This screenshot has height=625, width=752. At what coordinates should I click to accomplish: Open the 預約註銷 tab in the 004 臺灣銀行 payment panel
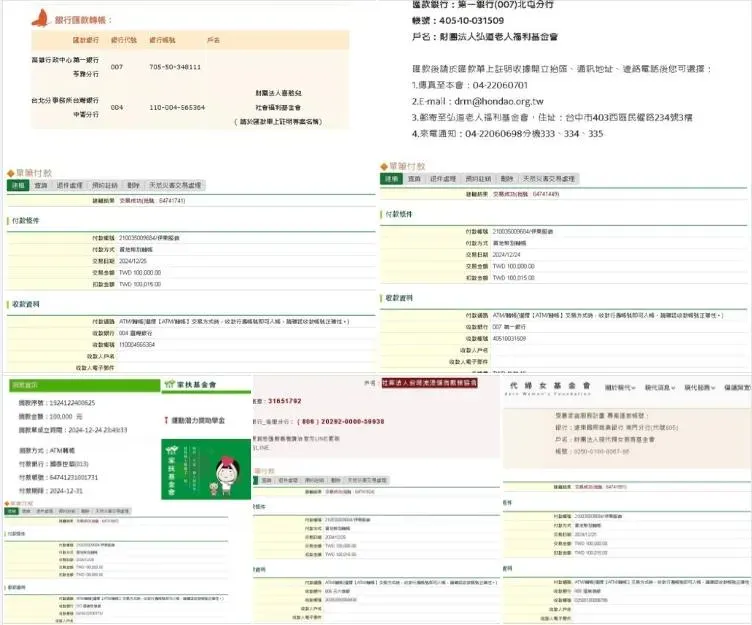tap(105, 185)
